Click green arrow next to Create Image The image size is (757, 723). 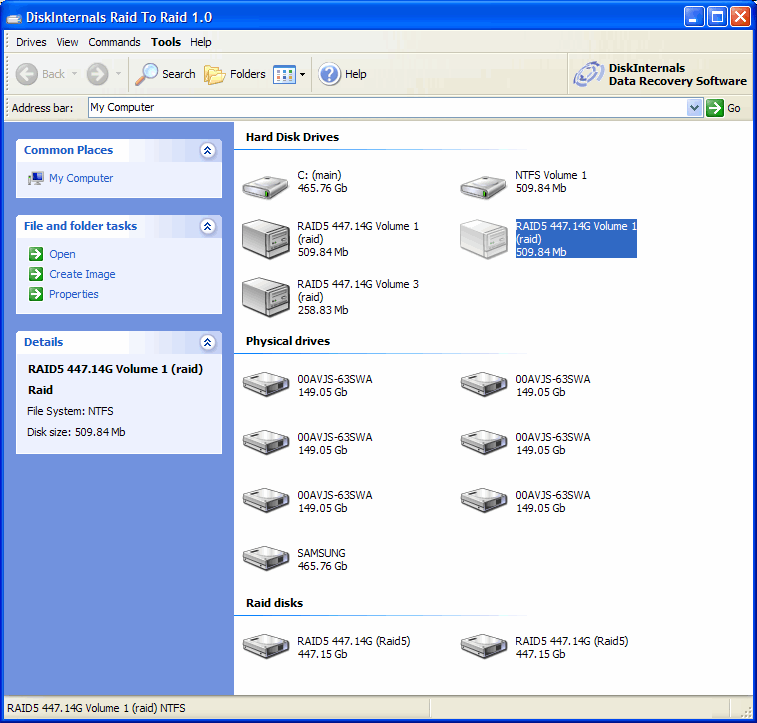[x=36, y=274]
